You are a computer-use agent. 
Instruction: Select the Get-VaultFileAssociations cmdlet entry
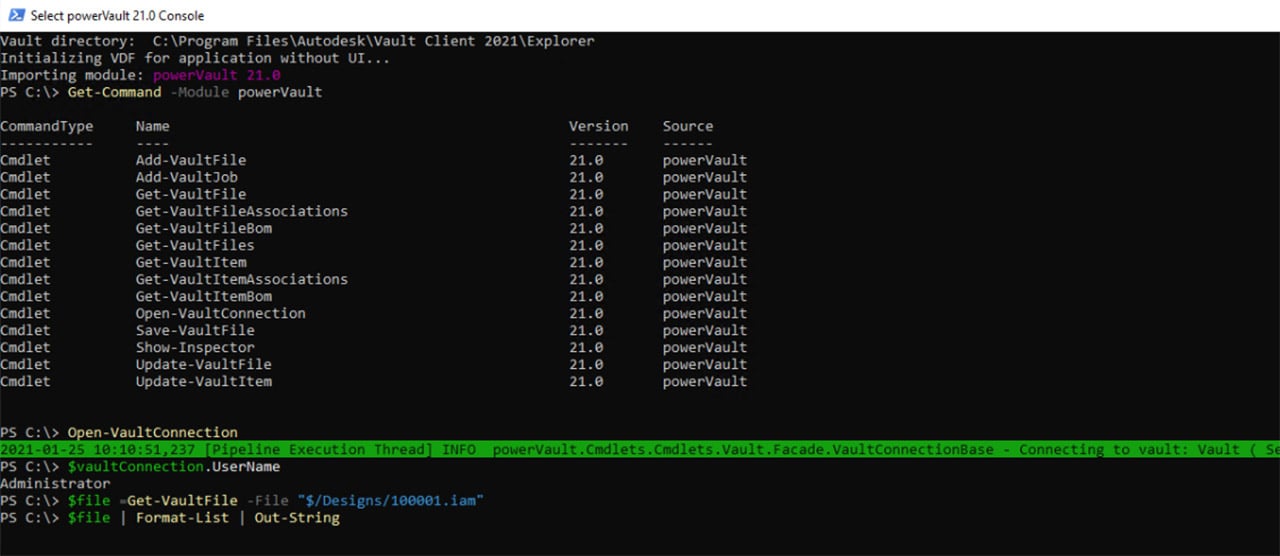tap(241, 211)
